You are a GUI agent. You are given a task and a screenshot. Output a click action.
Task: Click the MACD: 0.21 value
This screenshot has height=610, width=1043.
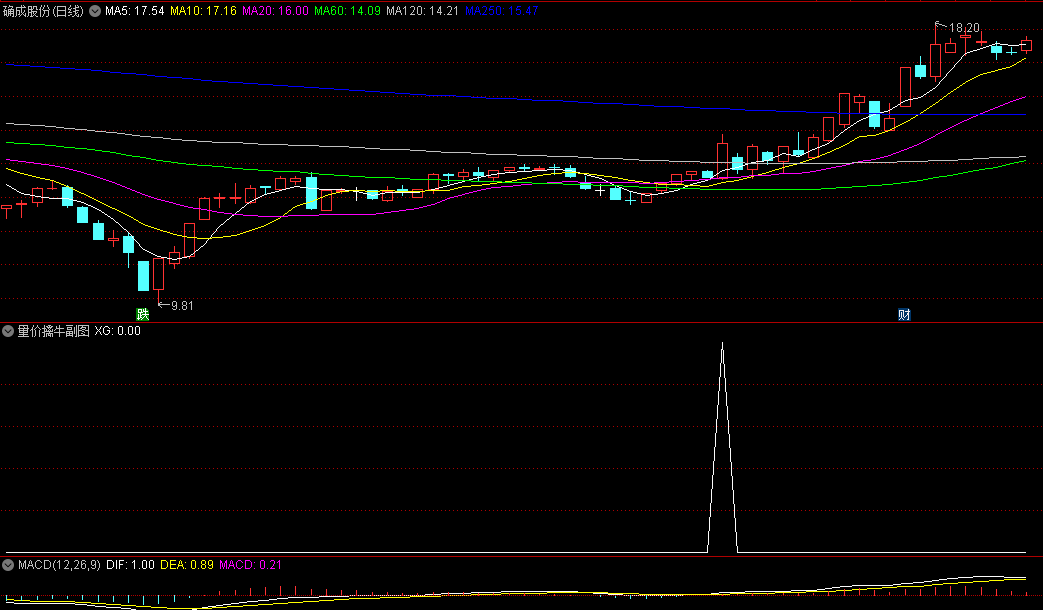click(250, 565)
